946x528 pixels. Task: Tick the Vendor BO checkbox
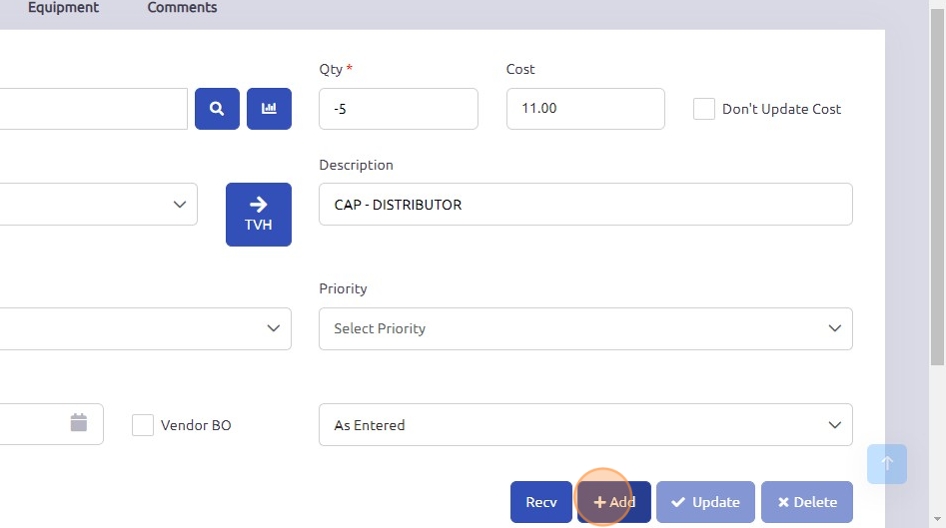click(x=143, y=425)
